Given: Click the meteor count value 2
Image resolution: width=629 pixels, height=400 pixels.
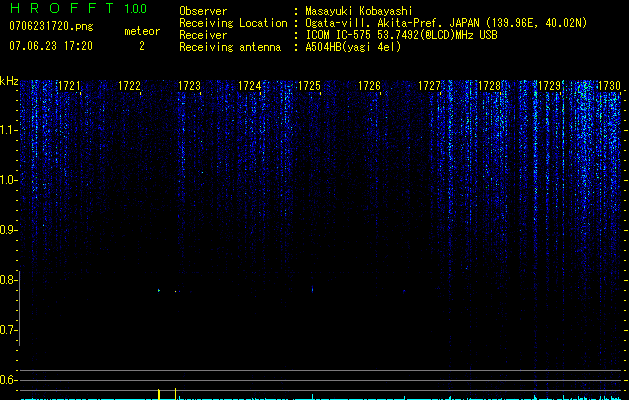Looking at the screenshot, I should coord(142,46).
